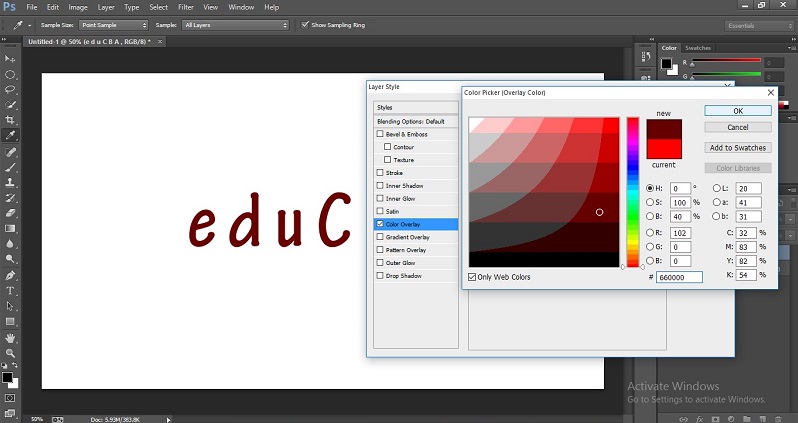The image size is (798, 423).
Task: Open the Color panel flyout menu
Action: tap(790, 48)
